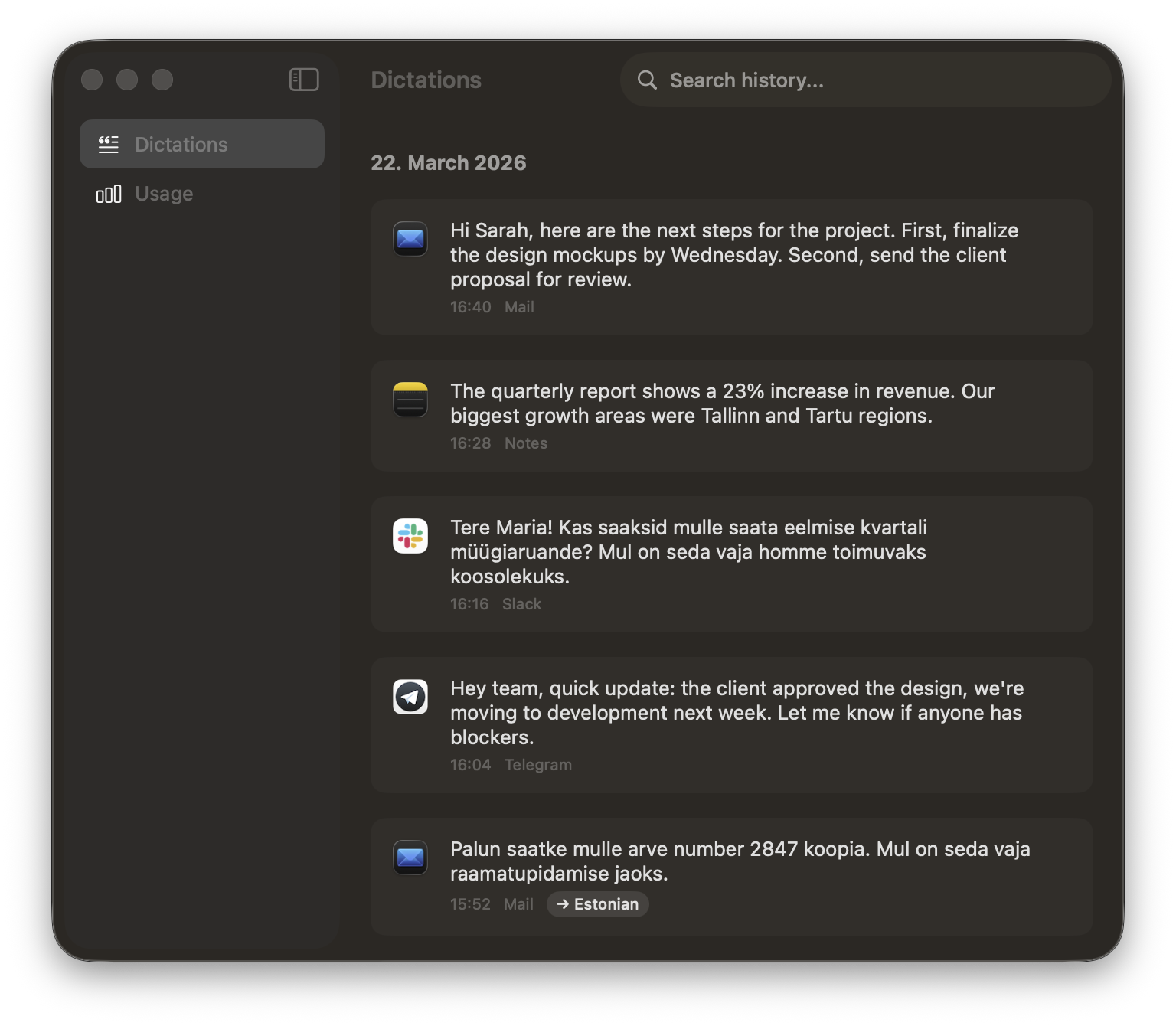Open the Dictations sidebar item
Viewport: 1176px width, 1026px height.
pos(202,144)
